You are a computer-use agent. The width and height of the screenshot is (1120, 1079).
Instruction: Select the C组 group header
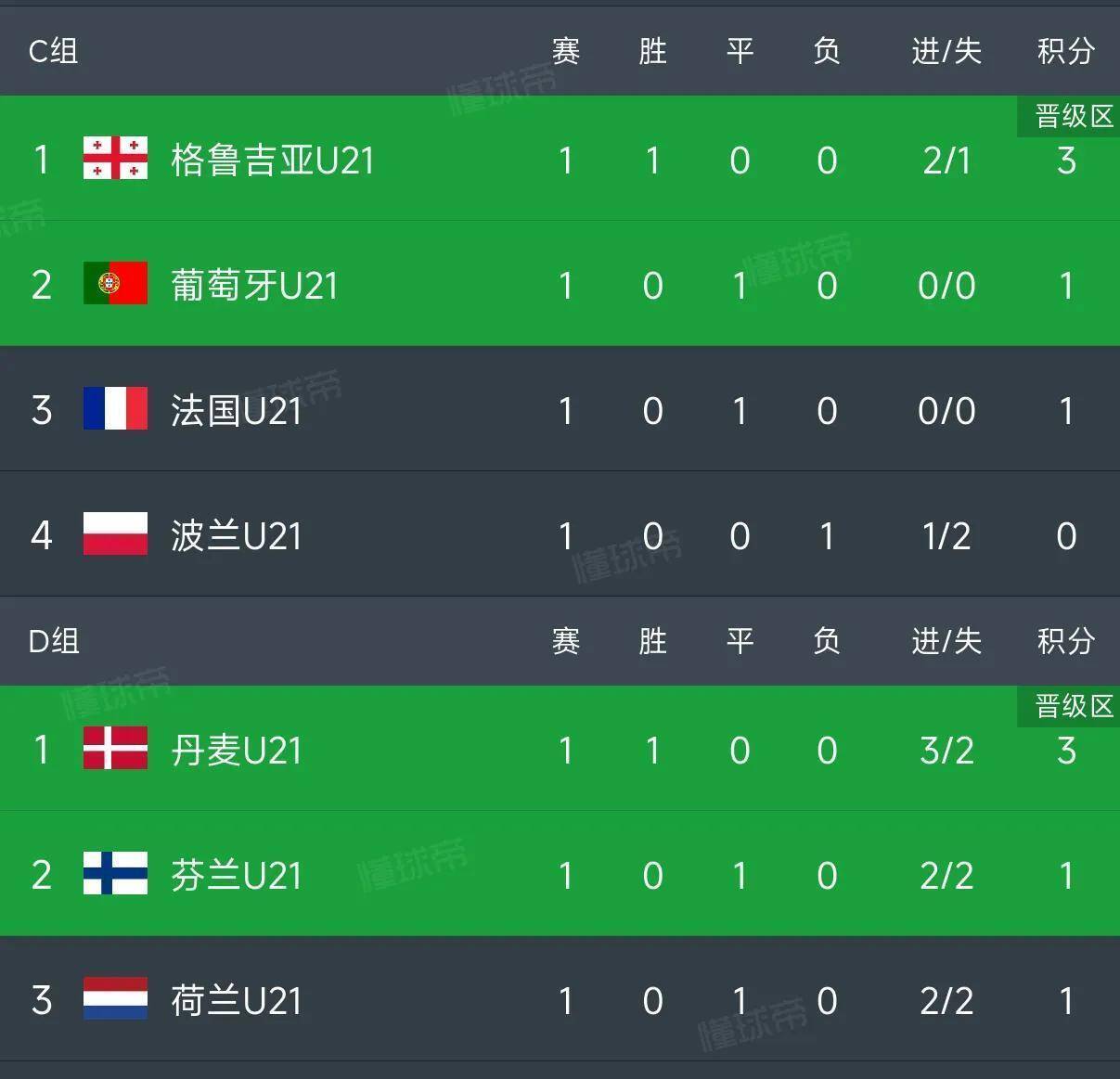[52, 52]
